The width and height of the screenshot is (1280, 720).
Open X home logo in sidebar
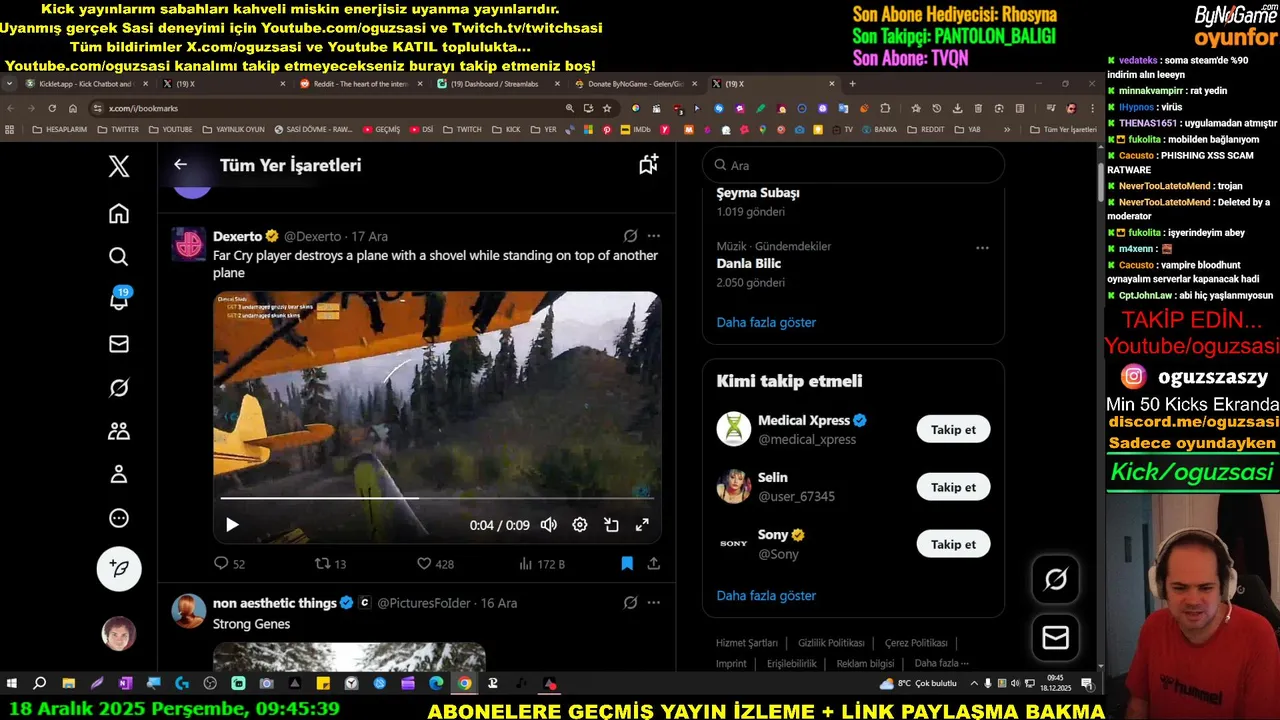click(119, 166)
